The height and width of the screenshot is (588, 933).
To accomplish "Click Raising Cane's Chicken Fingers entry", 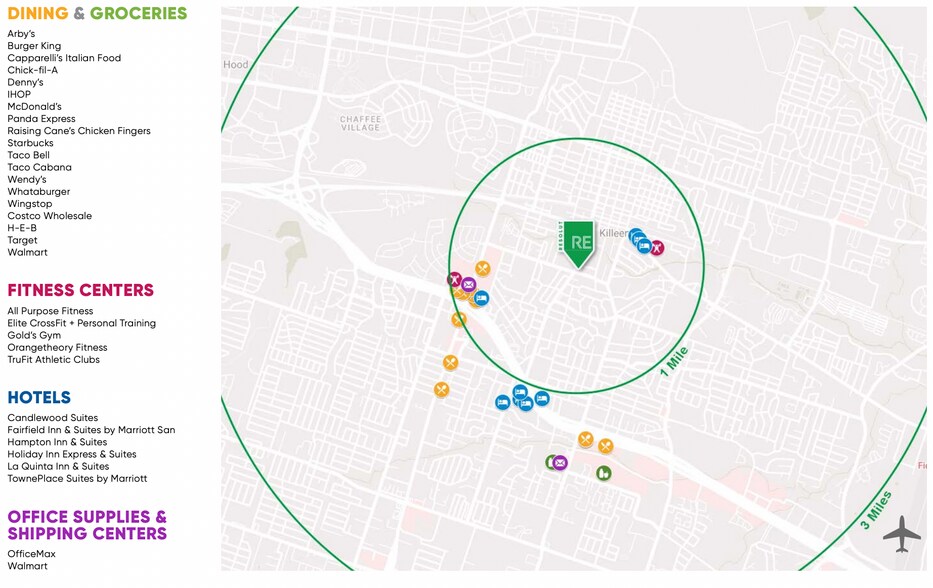I will [x=79, y=131].
